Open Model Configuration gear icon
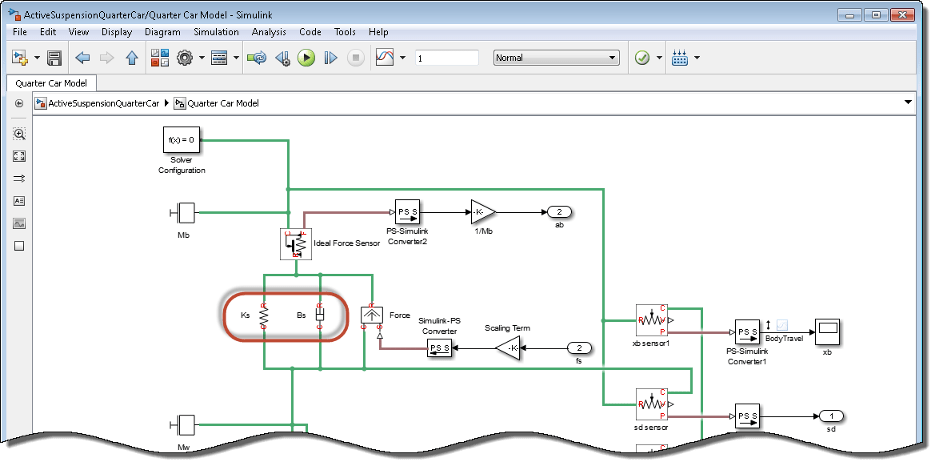 (185, 58)
